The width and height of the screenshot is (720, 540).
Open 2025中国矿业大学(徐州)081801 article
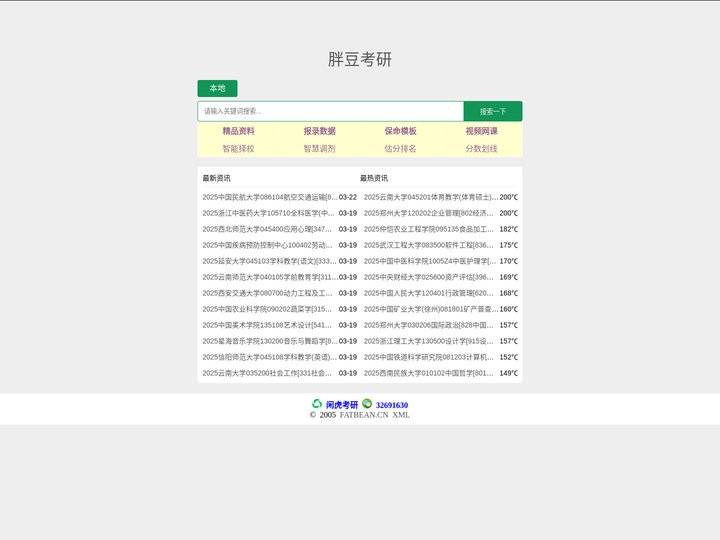pos(431,309)
